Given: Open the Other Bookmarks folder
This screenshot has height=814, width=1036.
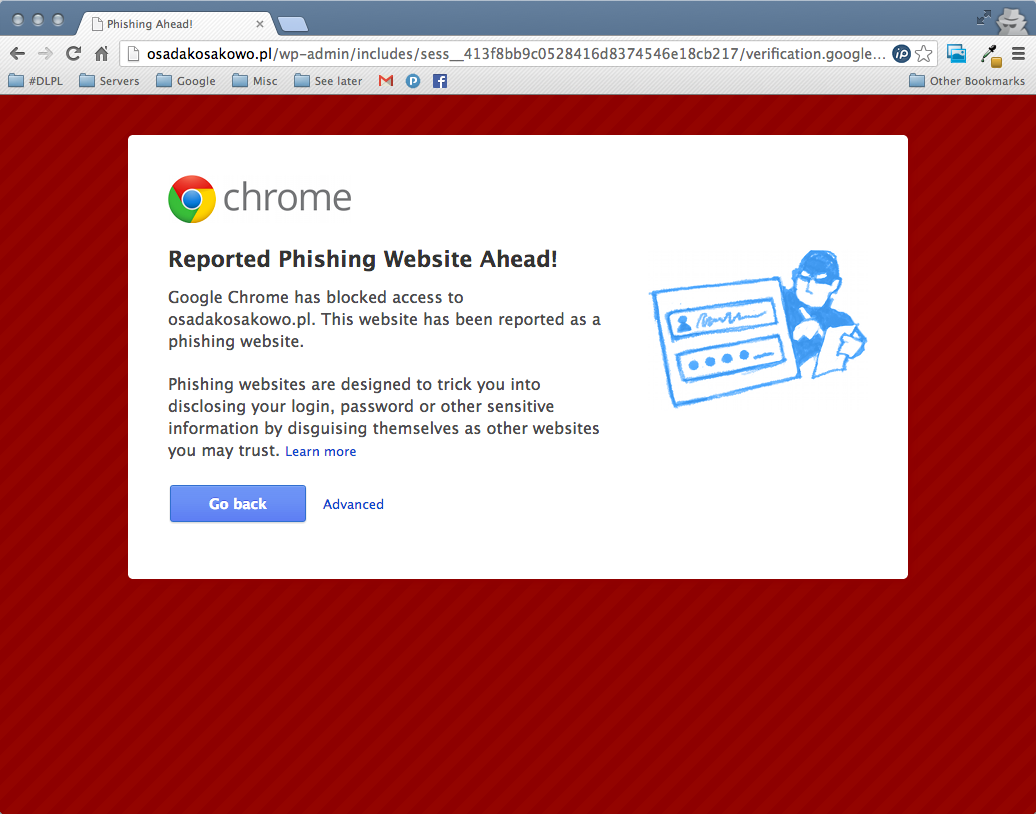Looking at the screenshot, I should coord(967,81).
